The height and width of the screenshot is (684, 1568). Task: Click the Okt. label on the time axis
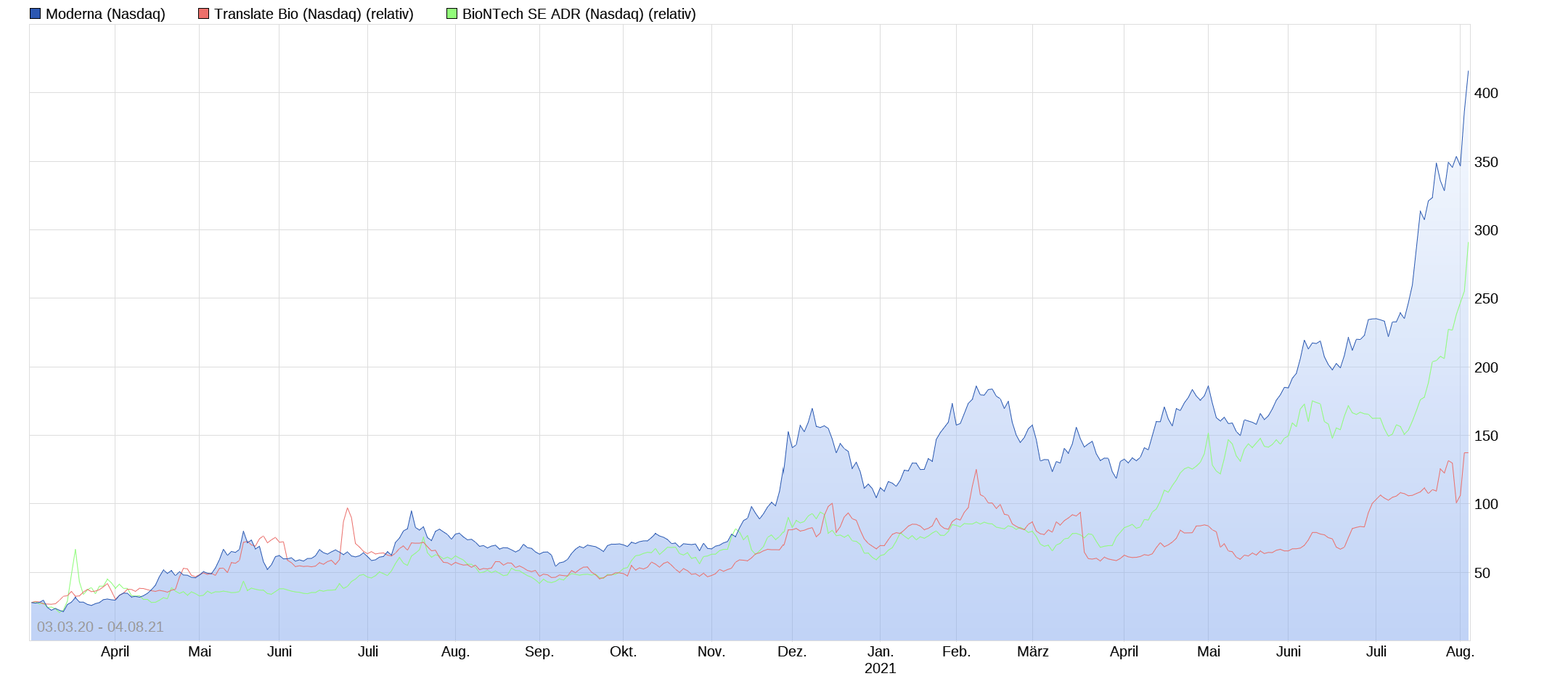coord(623,651)
